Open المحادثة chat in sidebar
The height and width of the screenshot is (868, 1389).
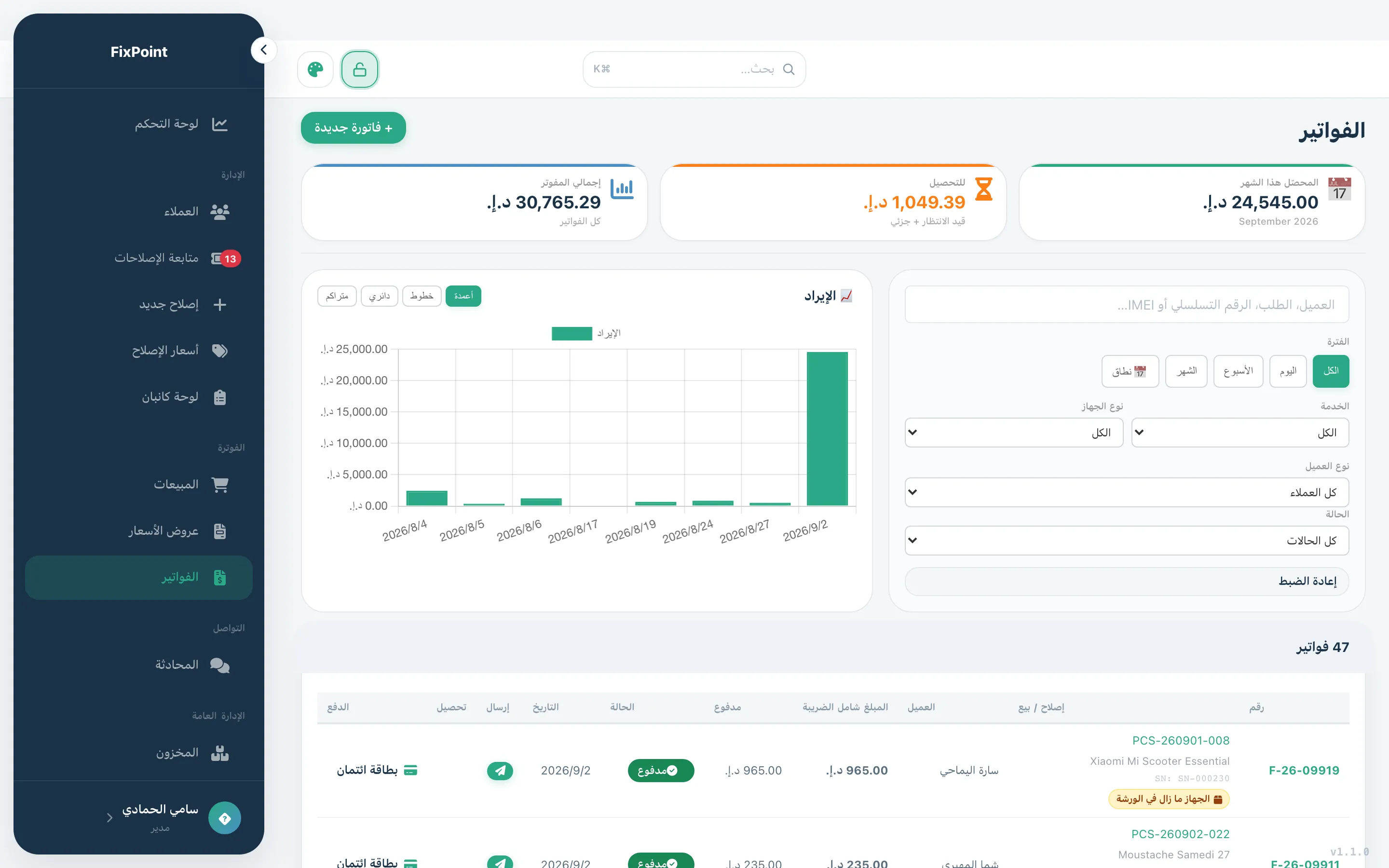click(139, 665)
